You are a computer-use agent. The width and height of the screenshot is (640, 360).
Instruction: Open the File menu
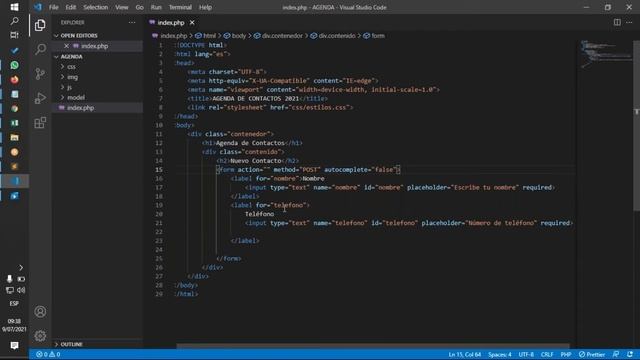(53, 7)
